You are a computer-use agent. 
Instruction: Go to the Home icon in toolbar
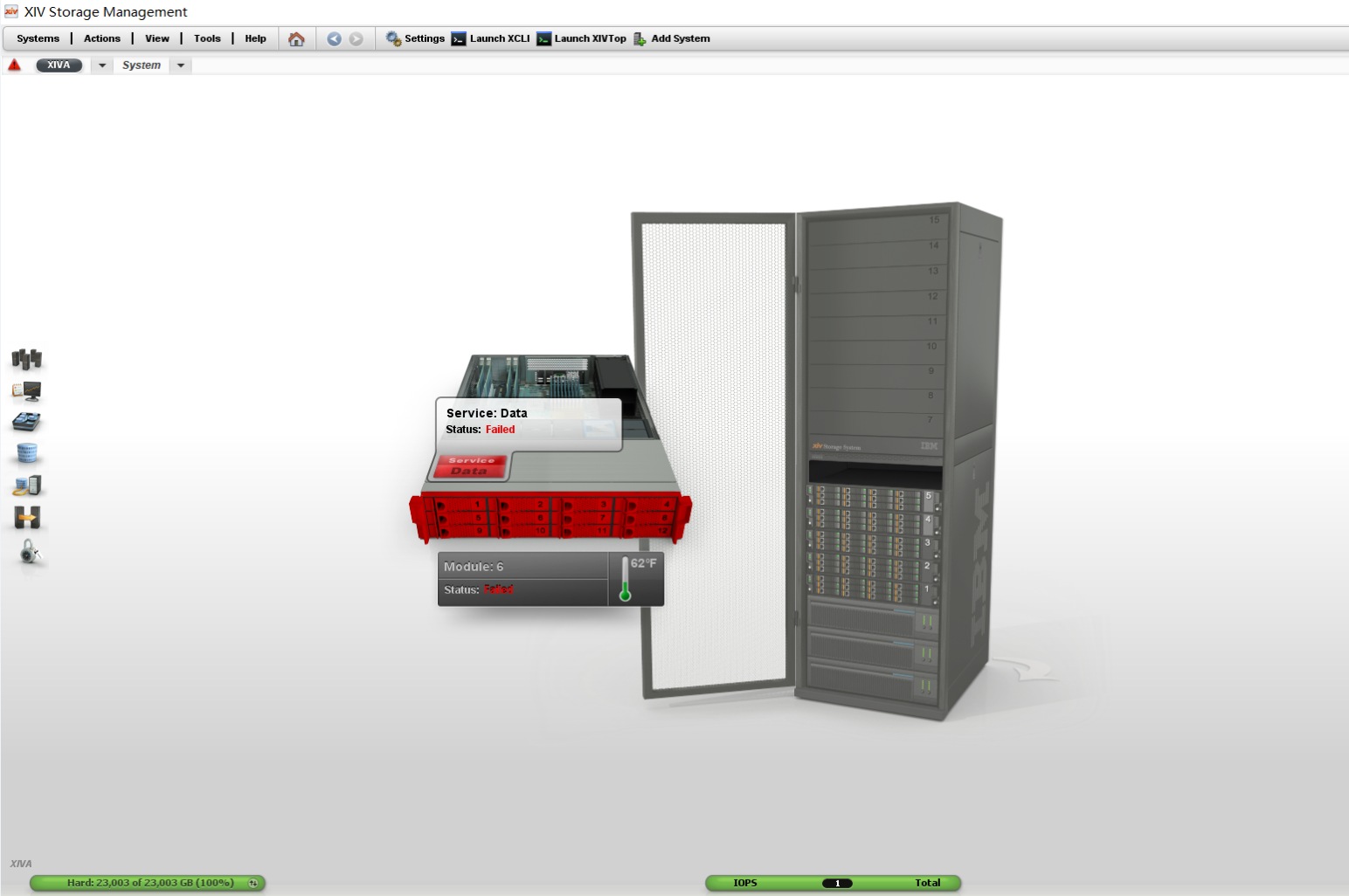[x=296, y=39]
